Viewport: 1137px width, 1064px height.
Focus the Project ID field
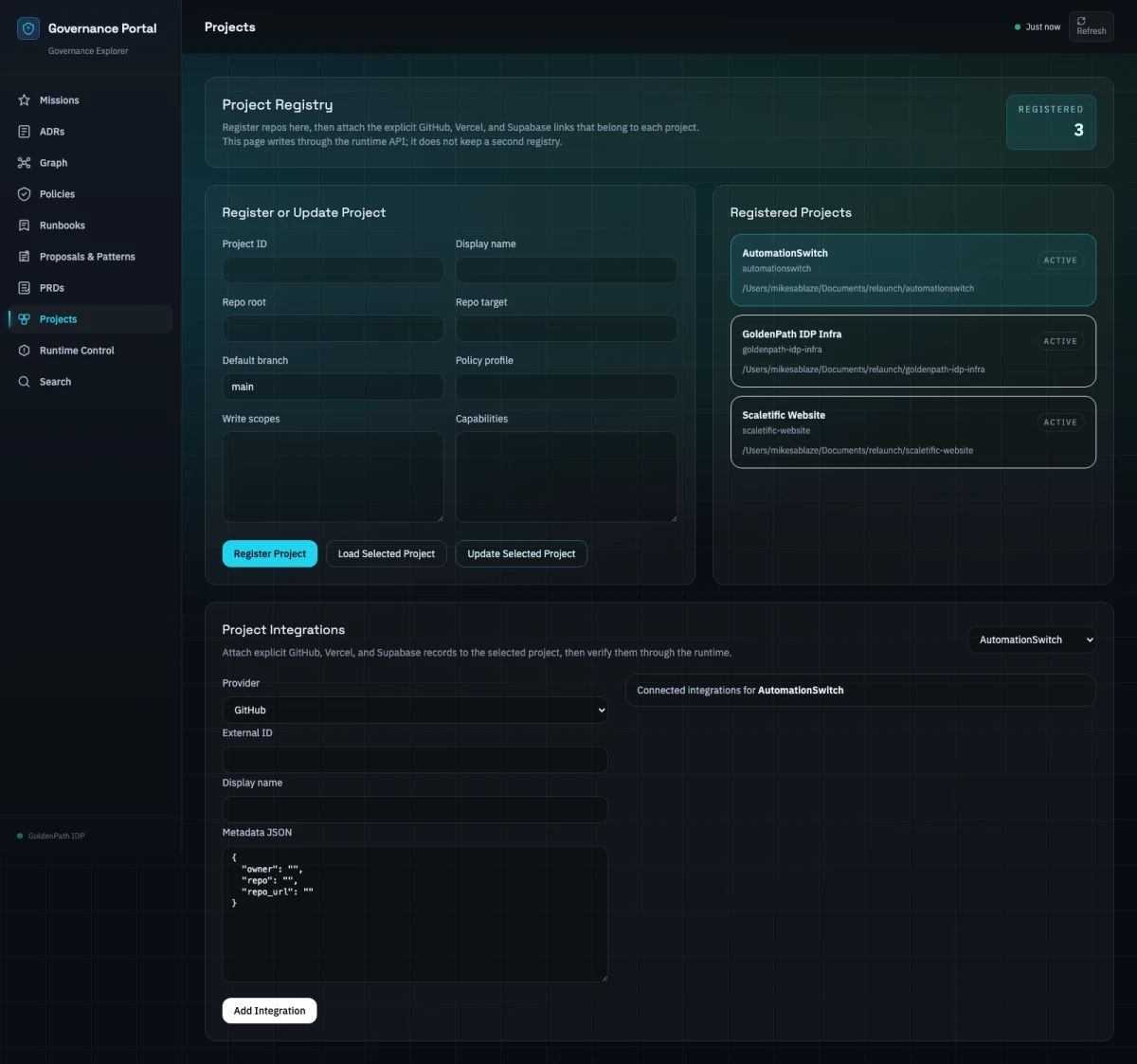coord(333,270)
